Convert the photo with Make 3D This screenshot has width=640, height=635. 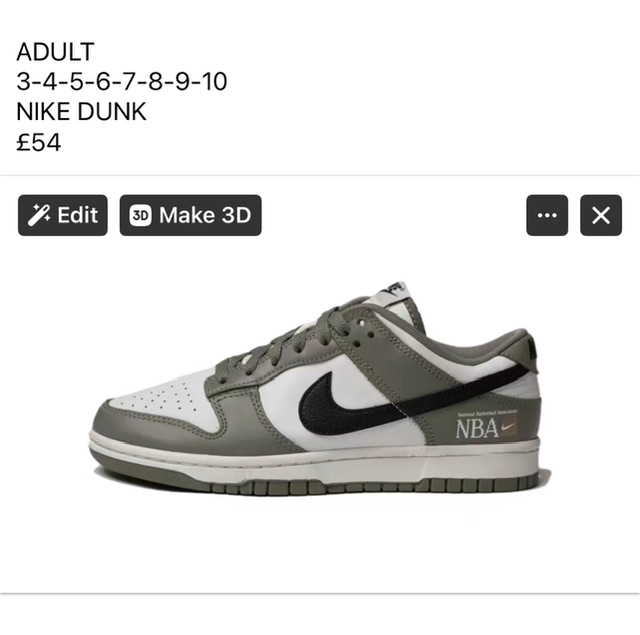(x=191, y=215)
